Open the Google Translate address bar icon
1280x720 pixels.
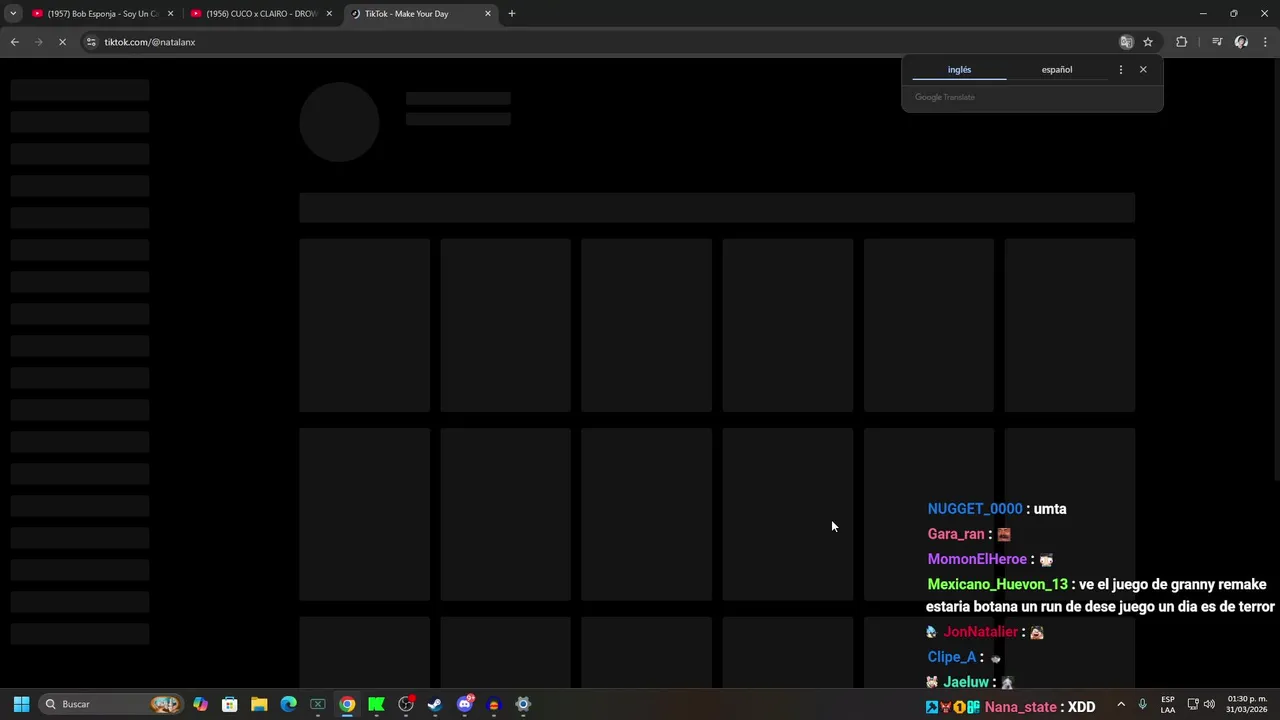click(1126, 42)
